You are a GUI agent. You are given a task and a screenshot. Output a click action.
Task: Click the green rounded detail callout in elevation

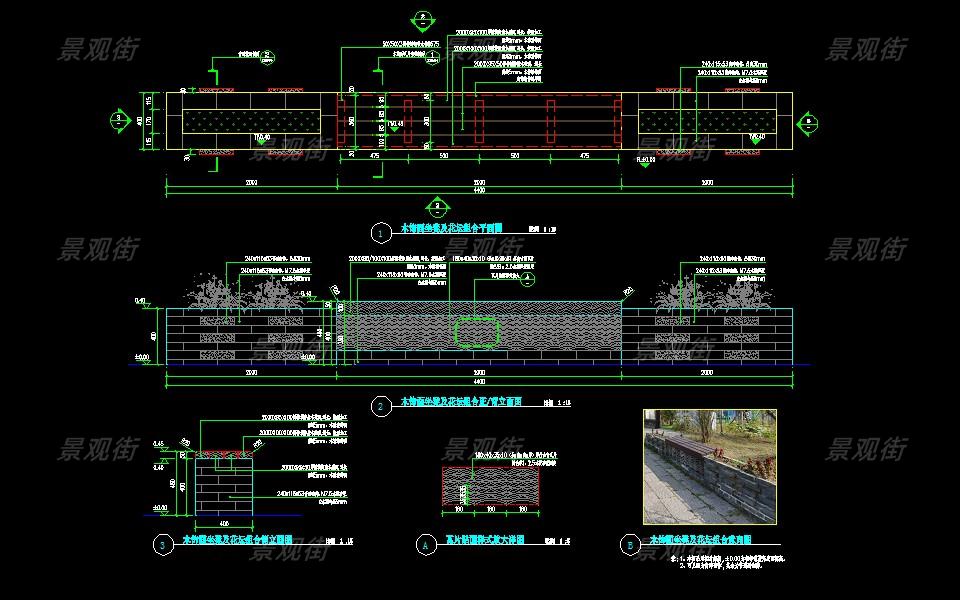point(477,332)
